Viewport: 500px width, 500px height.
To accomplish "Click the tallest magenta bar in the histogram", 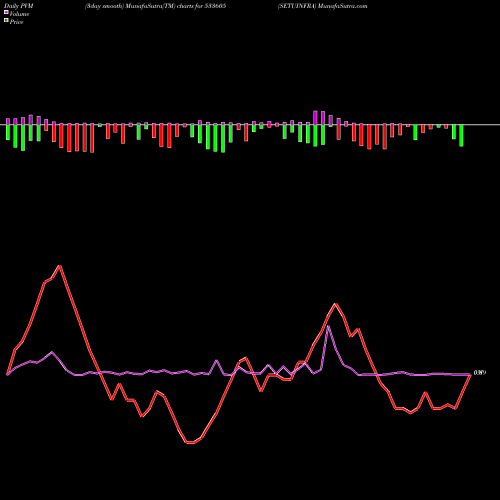I will point(315,118).
